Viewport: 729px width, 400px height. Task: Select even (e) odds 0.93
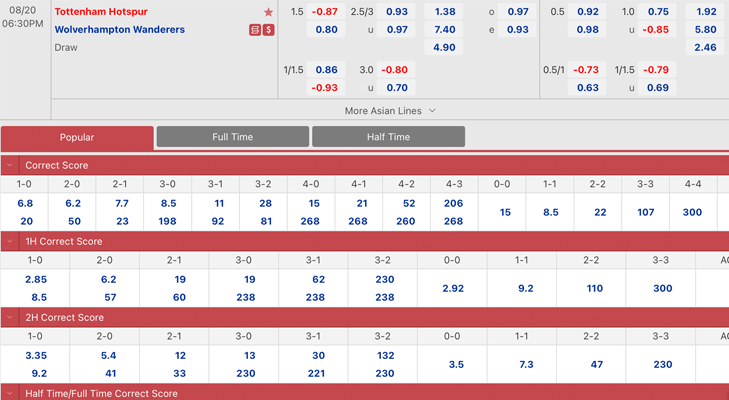517,29
